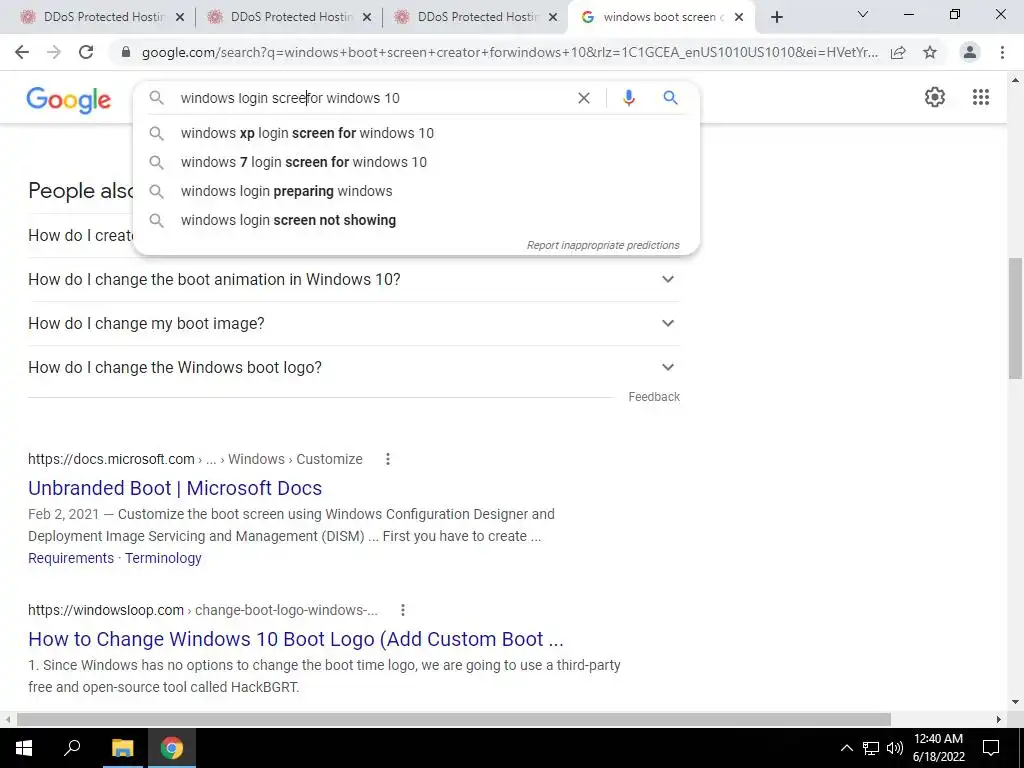Clear the Google search box text
1024x768 pixels.
click(584, 98)
